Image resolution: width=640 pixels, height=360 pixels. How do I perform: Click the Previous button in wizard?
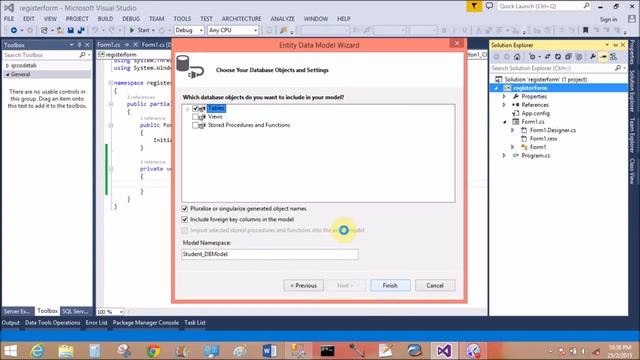[304, 285]
